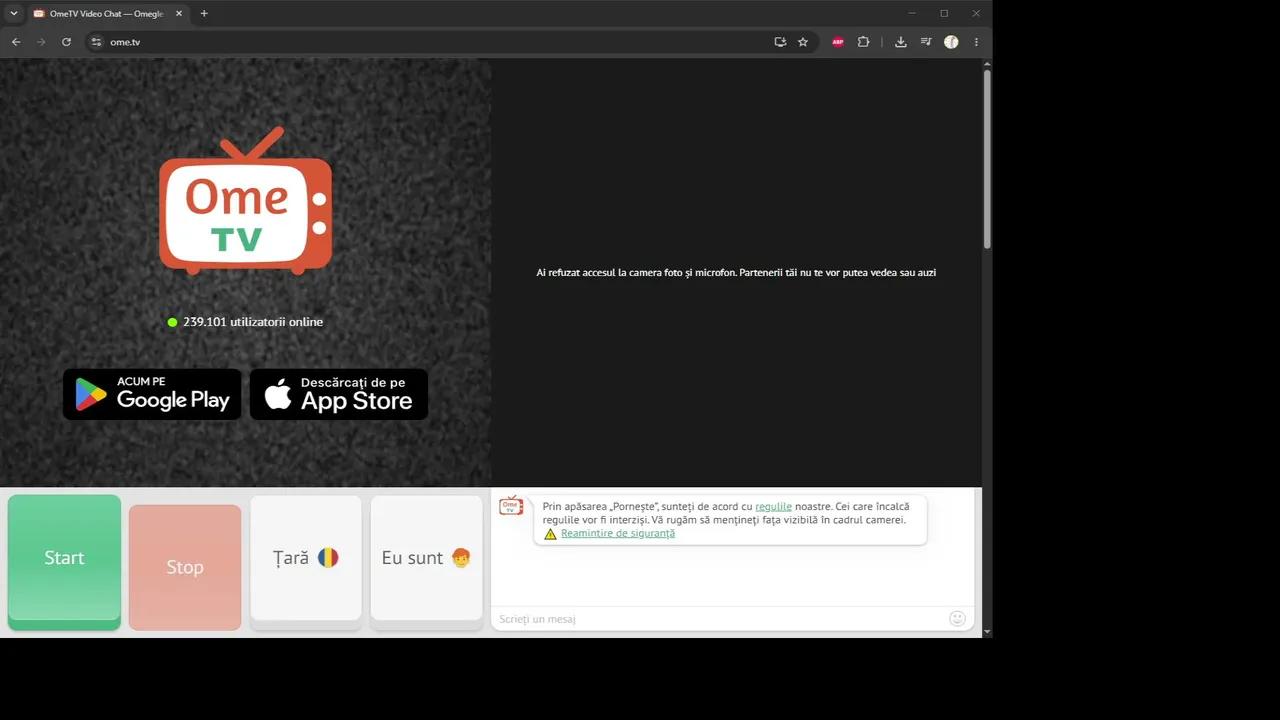Click the green online status dot
Viewport: 1280px width, 720px height.
pyautogui.click(x=172, y=322)
